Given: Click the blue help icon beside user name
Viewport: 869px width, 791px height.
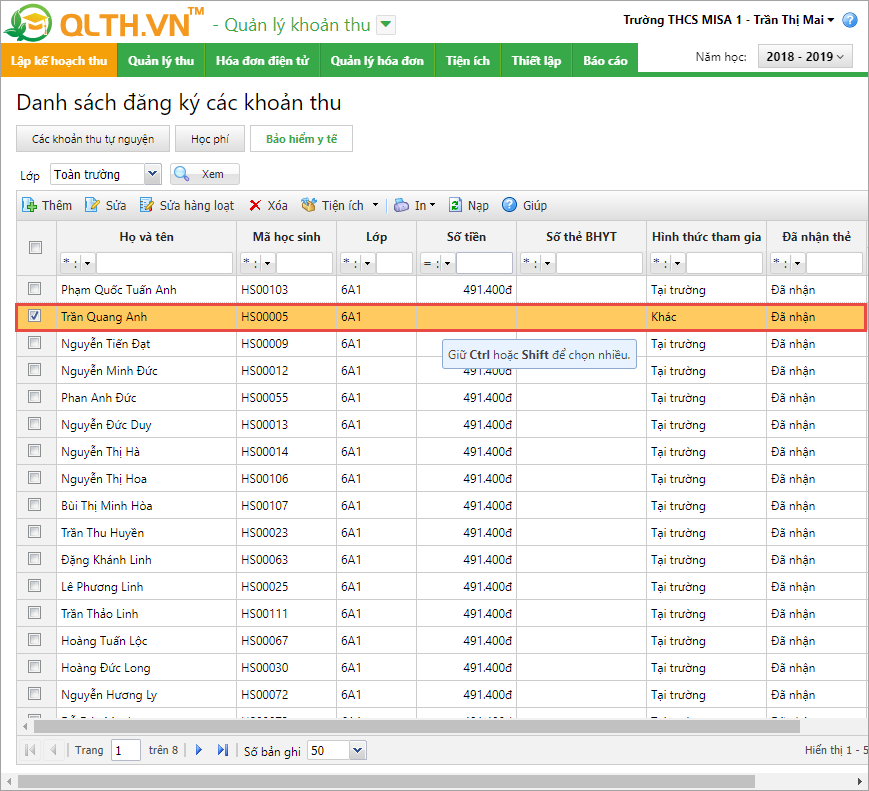Looking at the screenshot, I should coord(849,20).
